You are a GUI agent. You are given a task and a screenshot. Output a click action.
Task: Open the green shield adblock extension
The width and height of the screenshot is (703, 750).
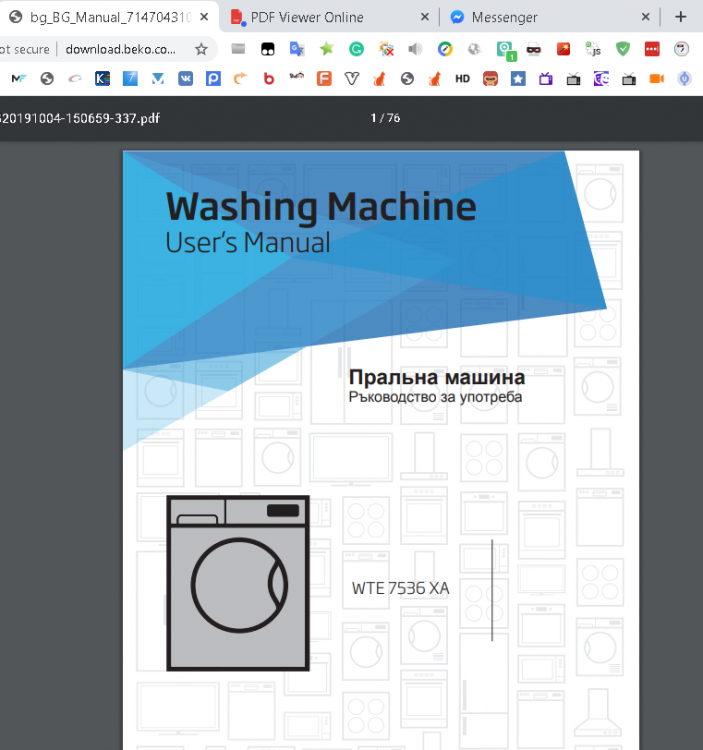(623, 49)
